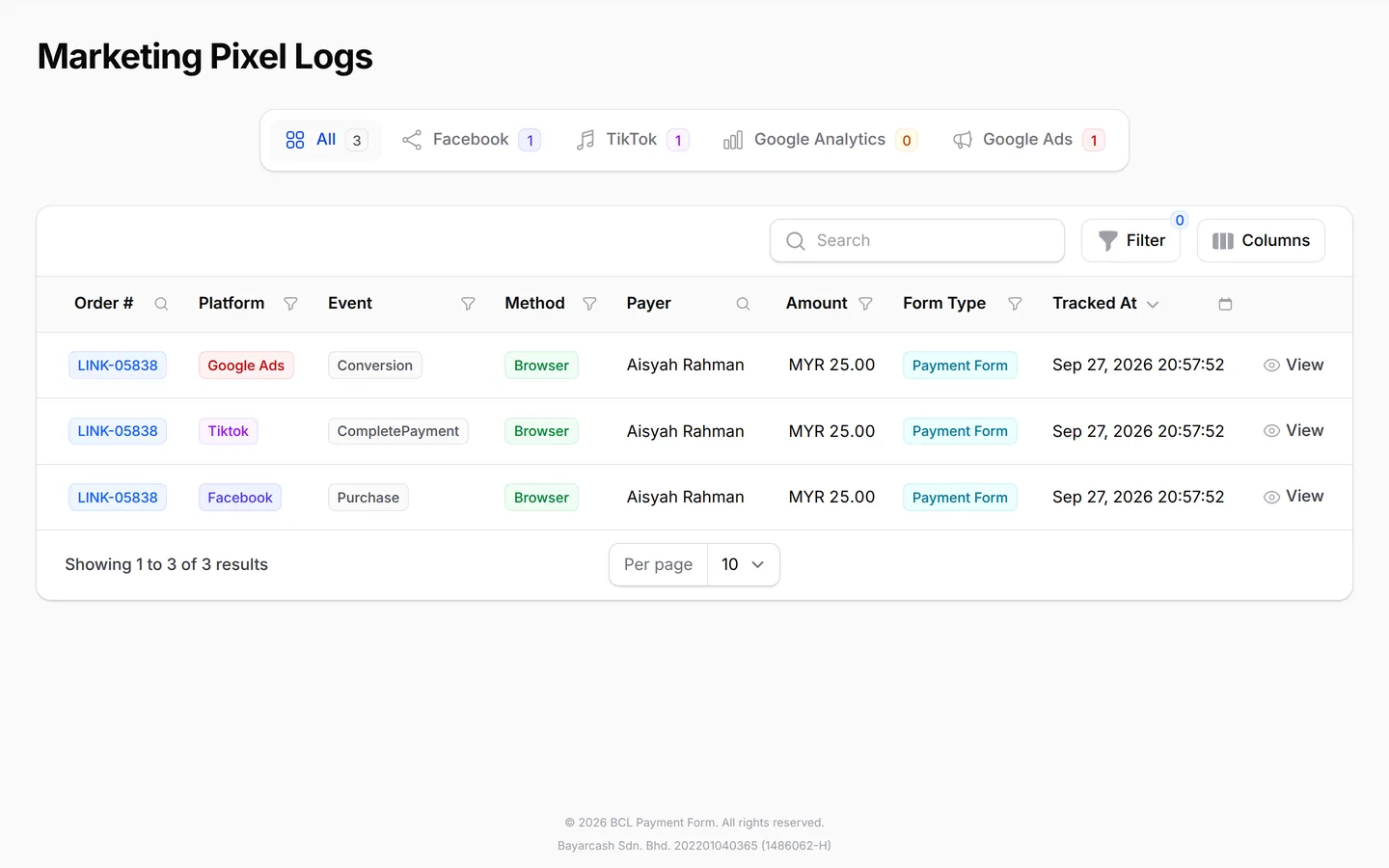This screenshot has height=868, width=1389.
Task: Click the Order # column header
Action: [x=103, y=303]
